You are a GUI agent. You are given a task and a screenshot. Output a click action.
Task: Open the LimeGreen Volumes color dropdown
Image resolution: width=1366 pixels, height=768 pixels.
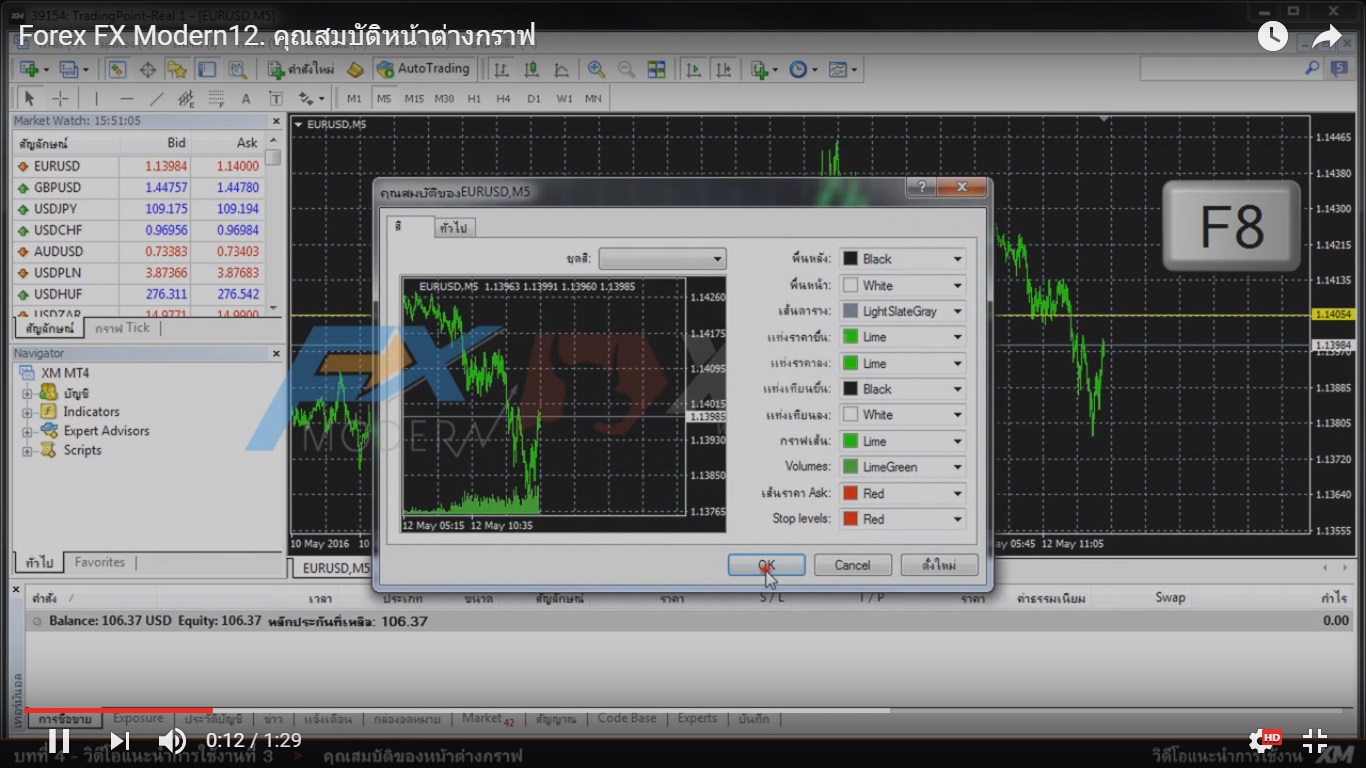903,467
